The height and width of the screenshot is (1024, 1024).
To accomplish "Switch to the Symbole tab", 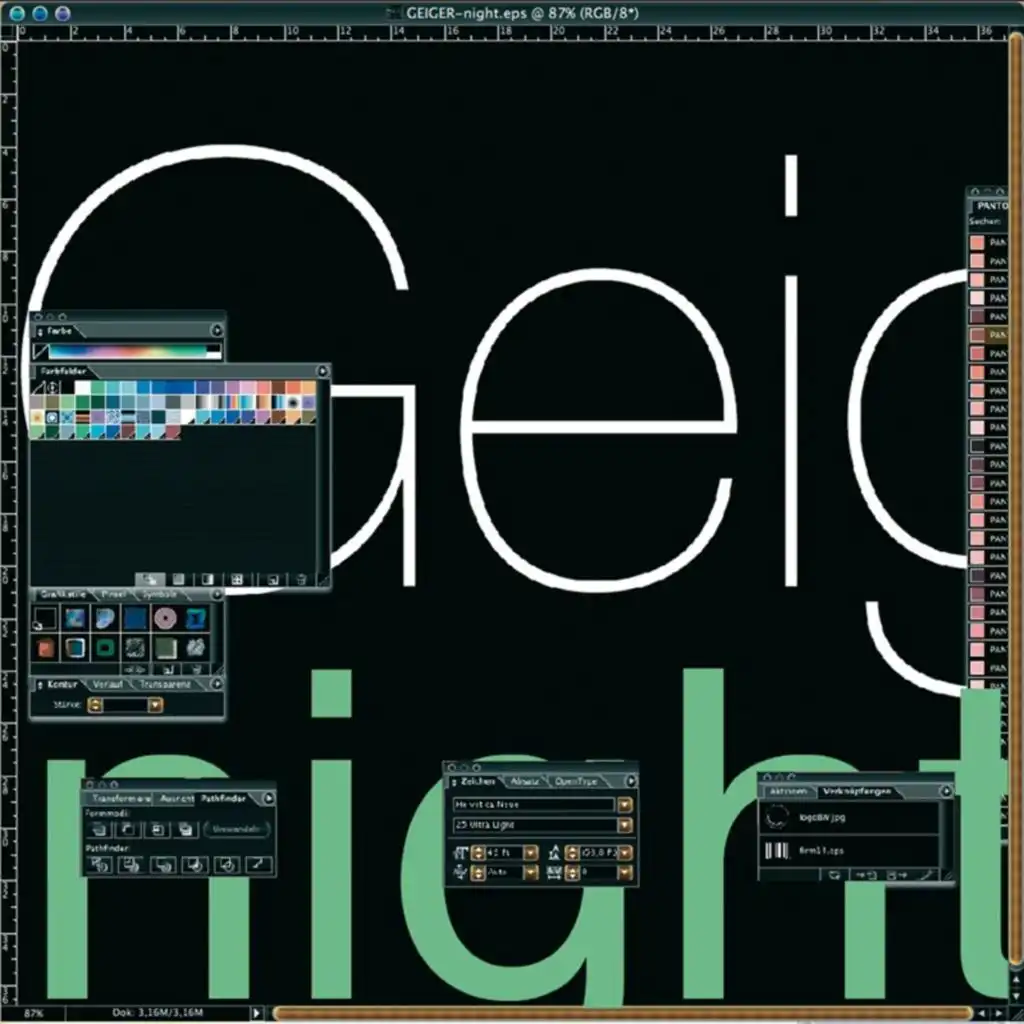I will point(160,594).
